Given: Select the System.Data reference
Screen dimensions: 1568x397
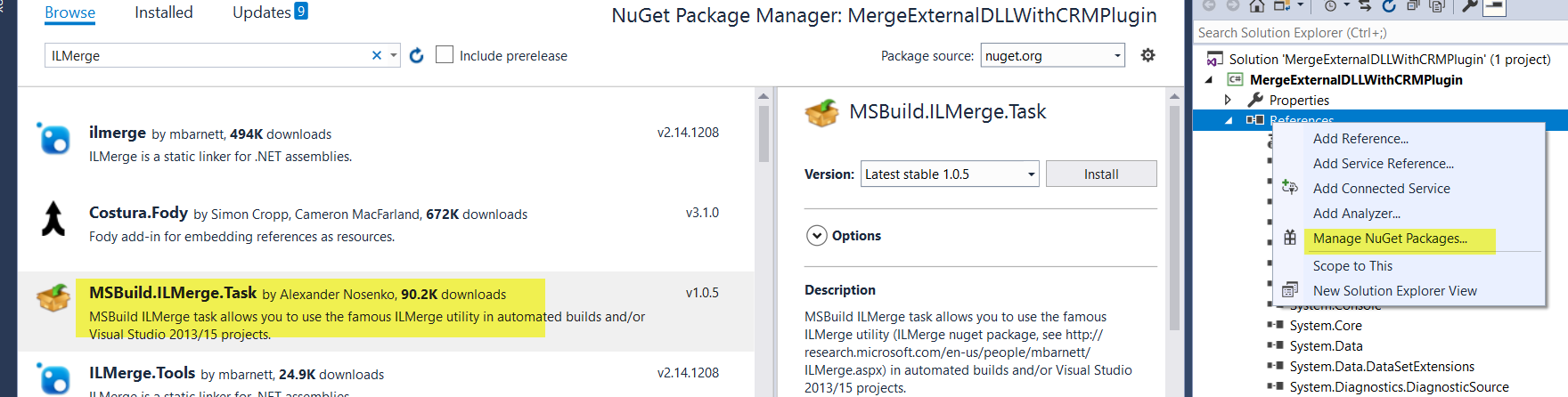Looking at the screenshot, I should click(x=1326, y=346).
